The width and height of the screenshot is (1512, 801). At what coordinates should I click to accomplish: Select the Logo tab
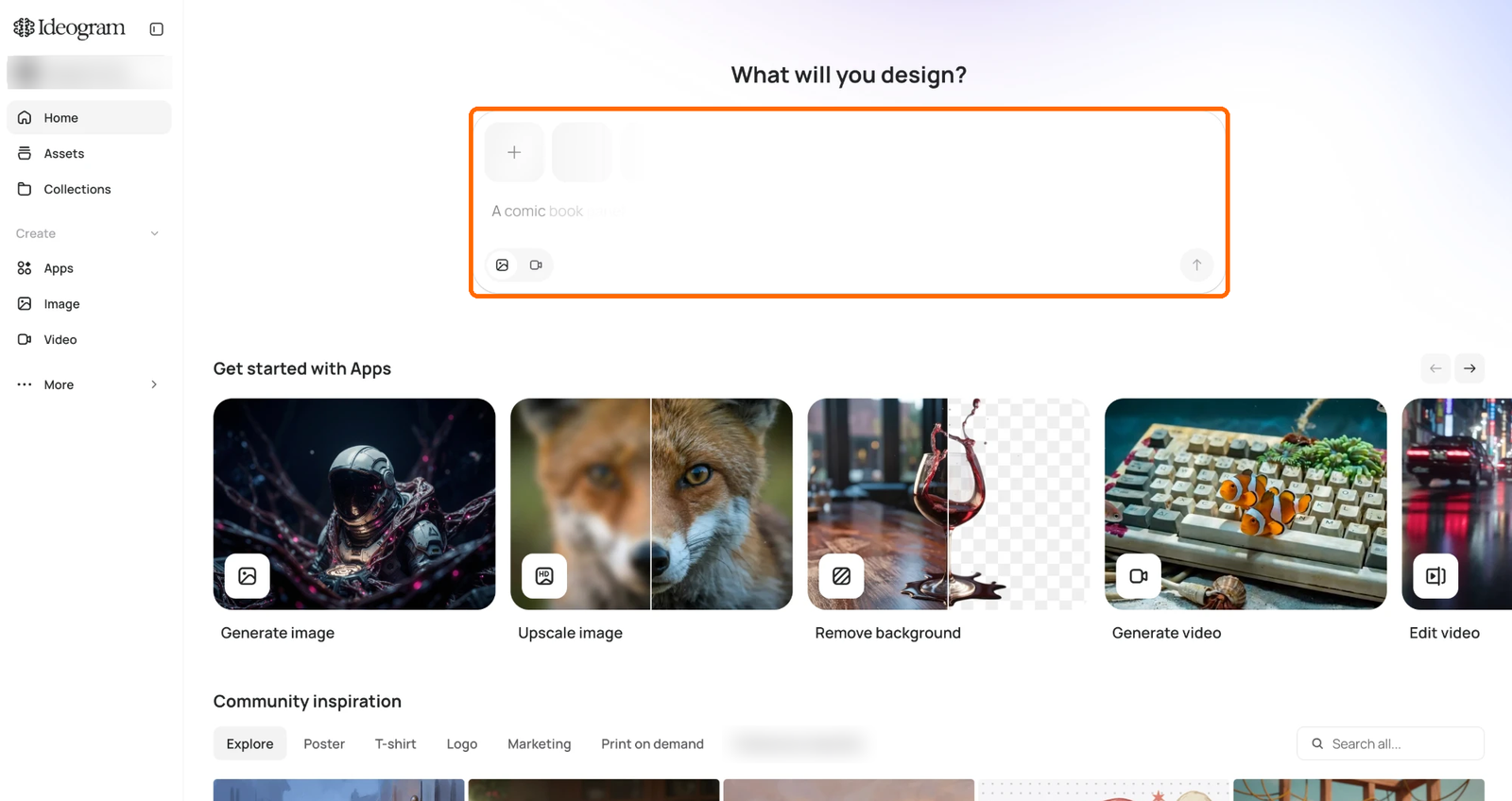[x=462, y=744]
